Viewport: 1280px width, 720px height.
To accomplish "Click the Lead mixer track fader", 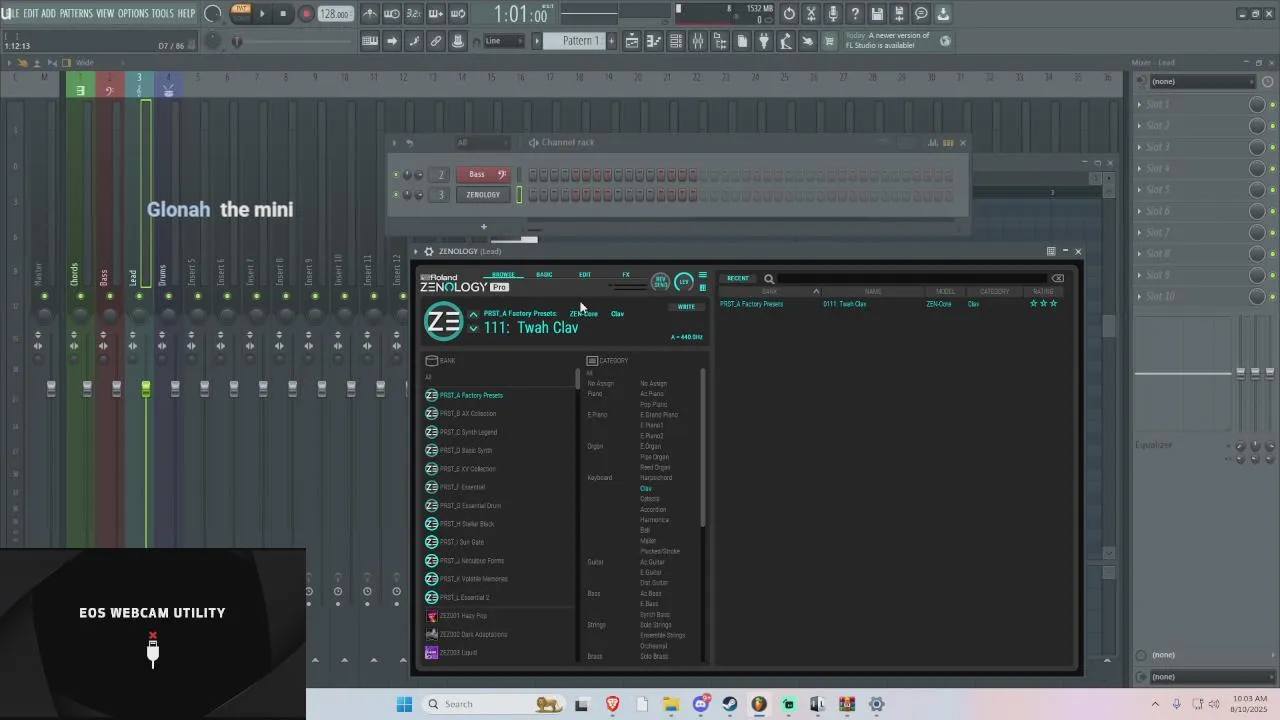I will (146, 388).
